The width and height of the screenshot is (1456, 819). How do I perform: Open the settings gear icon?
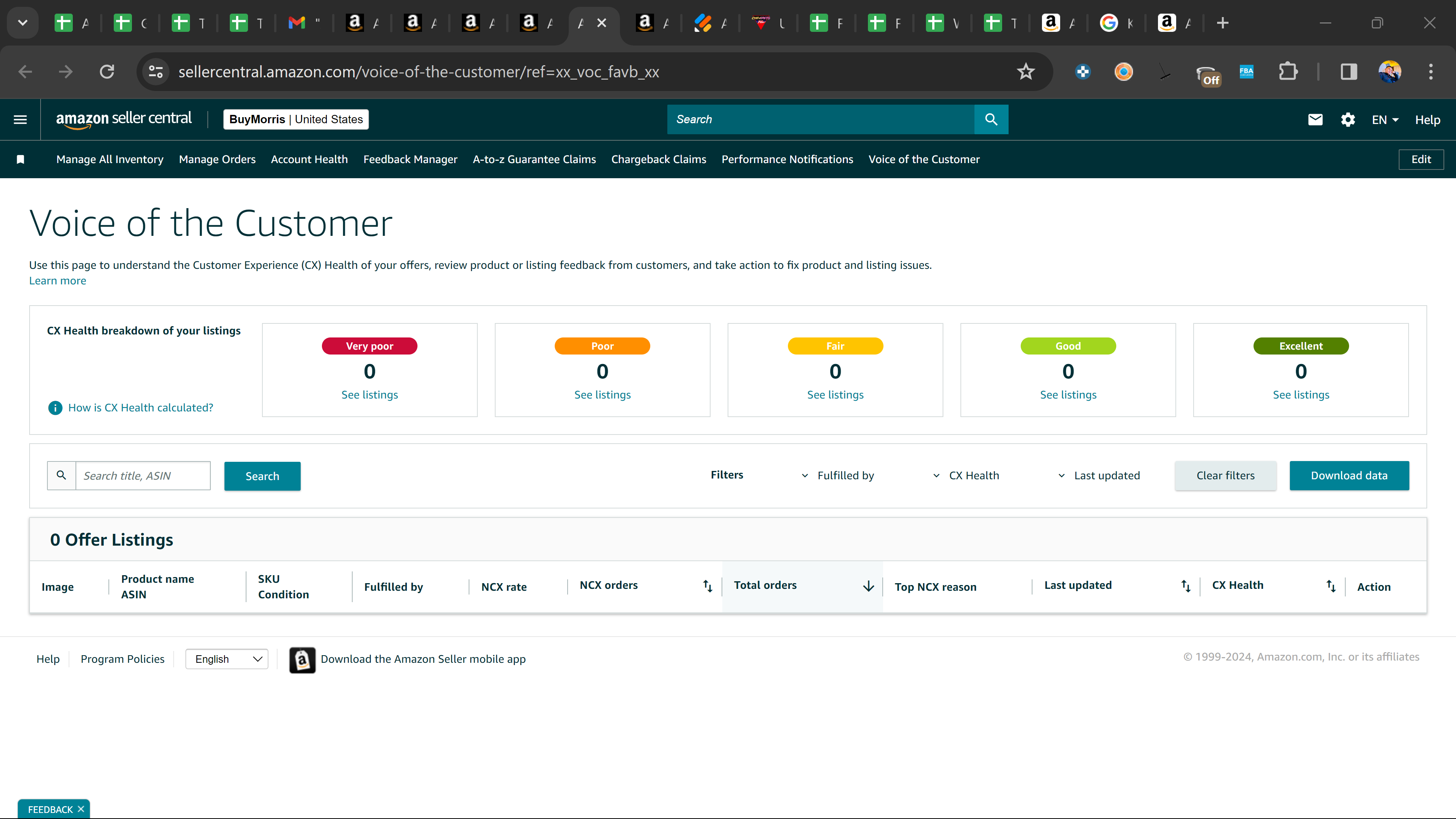coord(1348,119)
